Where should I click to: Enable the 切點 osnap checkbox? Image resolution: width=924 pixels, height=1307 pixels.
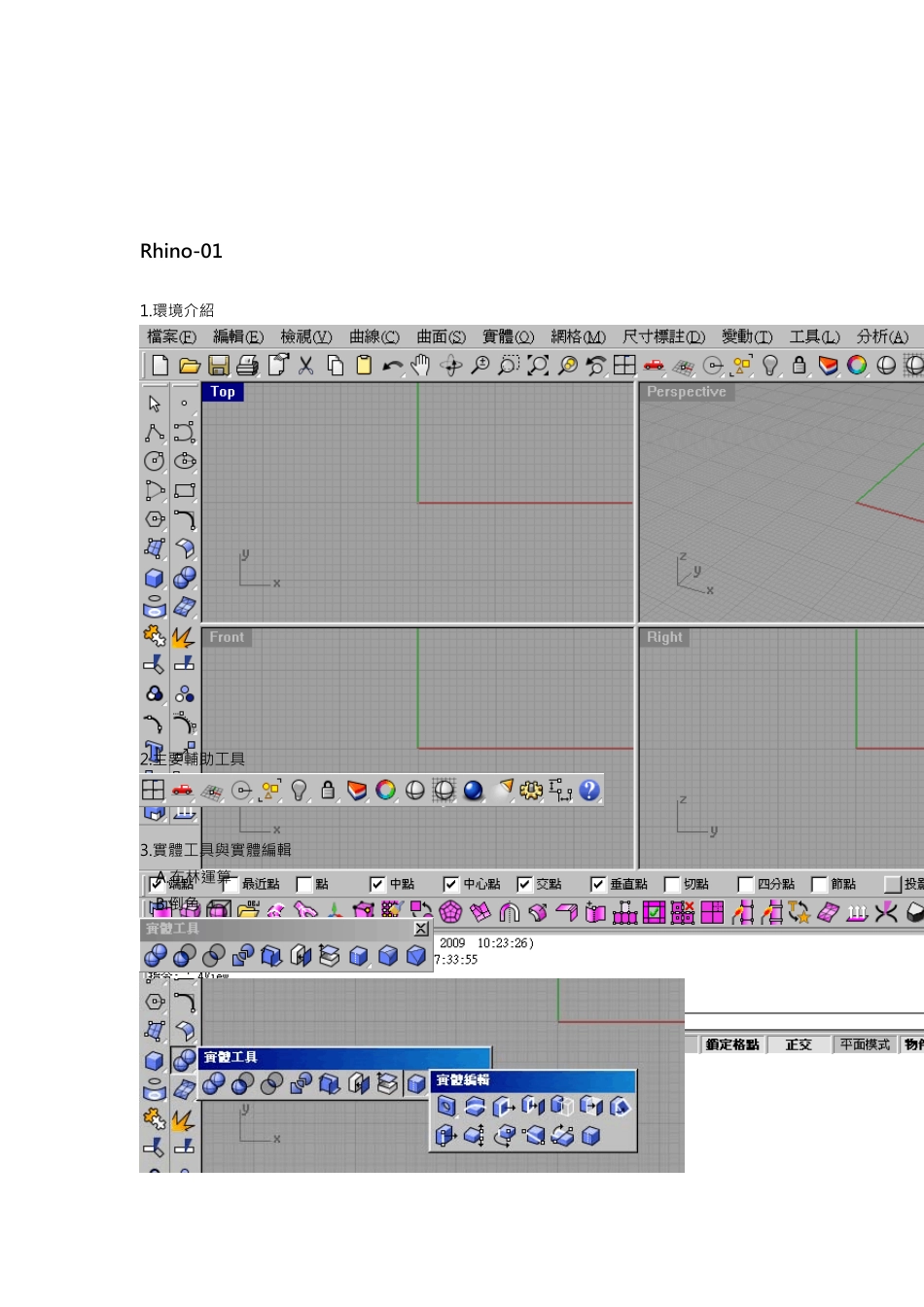coord(671,884)
